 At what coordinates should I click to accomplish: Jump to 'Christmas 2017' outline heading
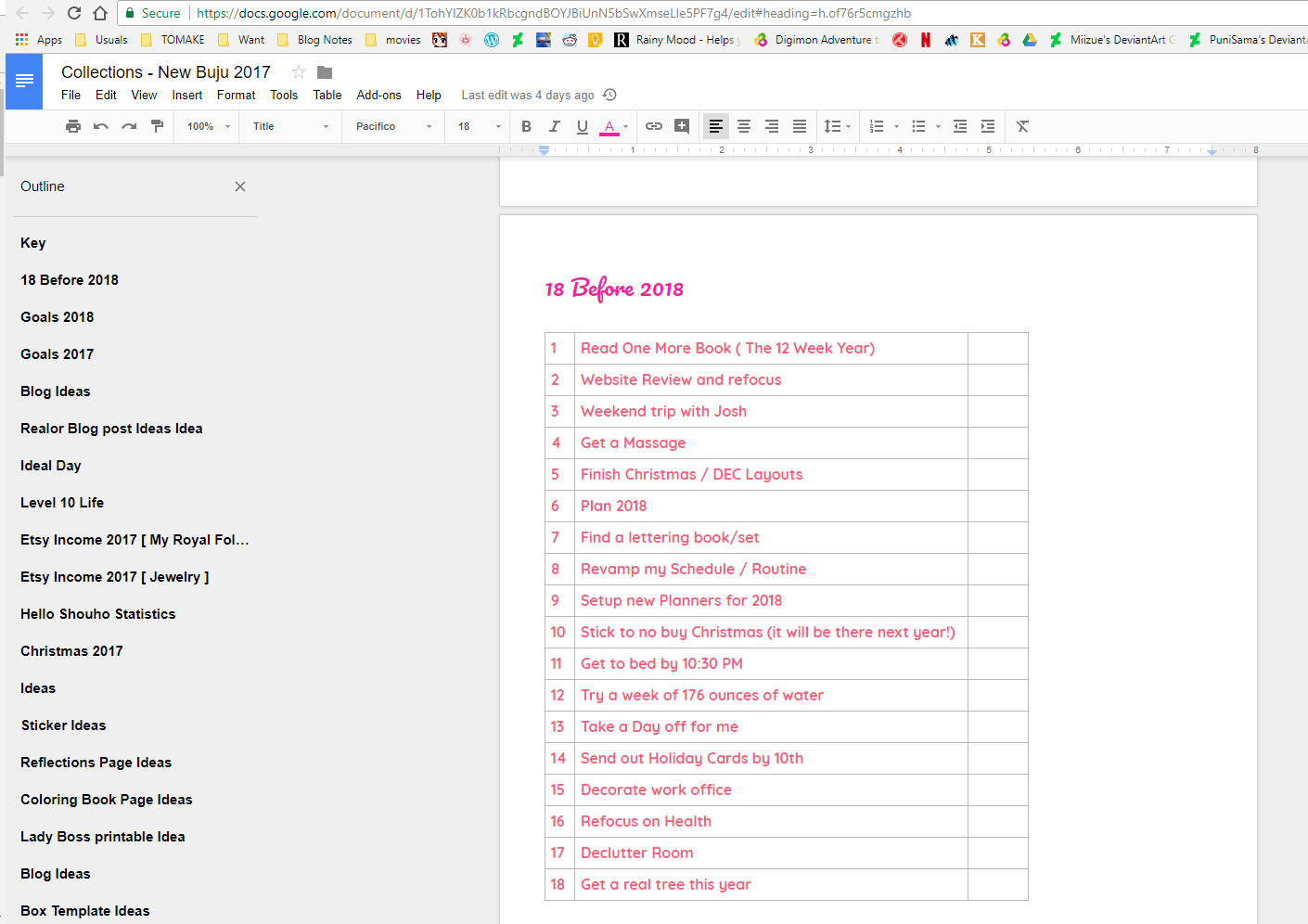click(x=71, y=650)
